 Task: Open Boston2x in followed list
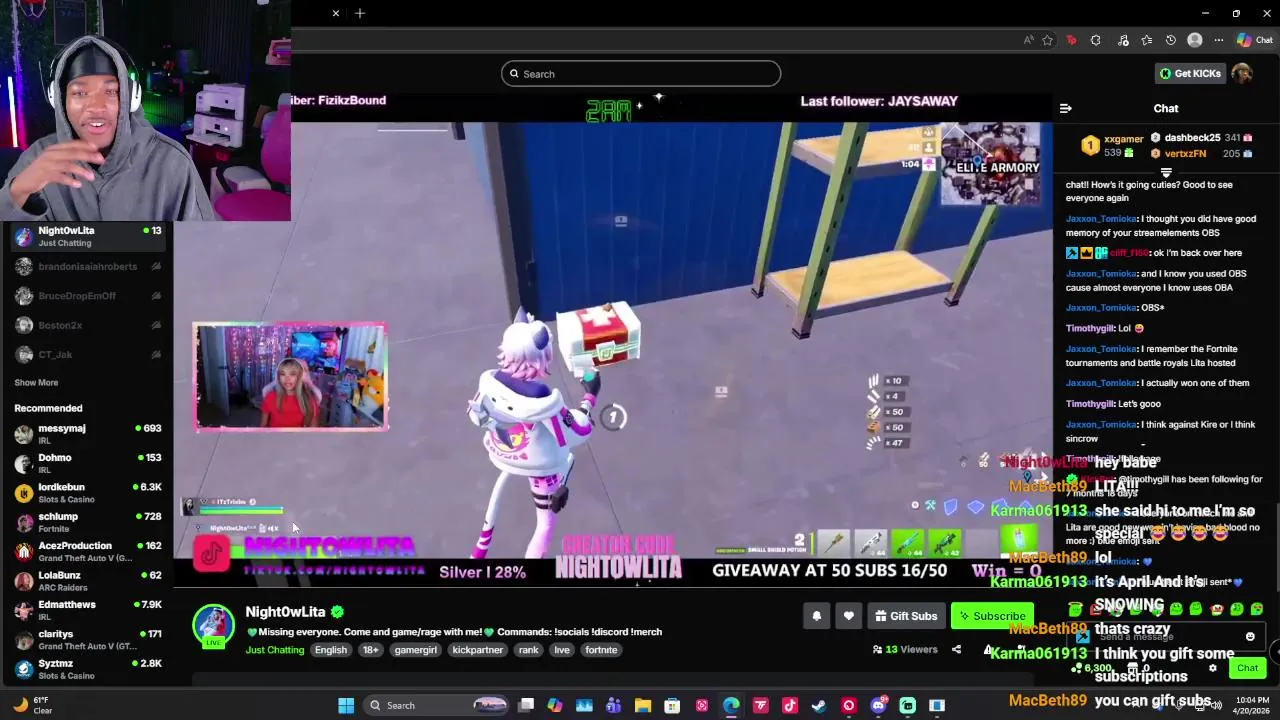(x=87, y=325)
